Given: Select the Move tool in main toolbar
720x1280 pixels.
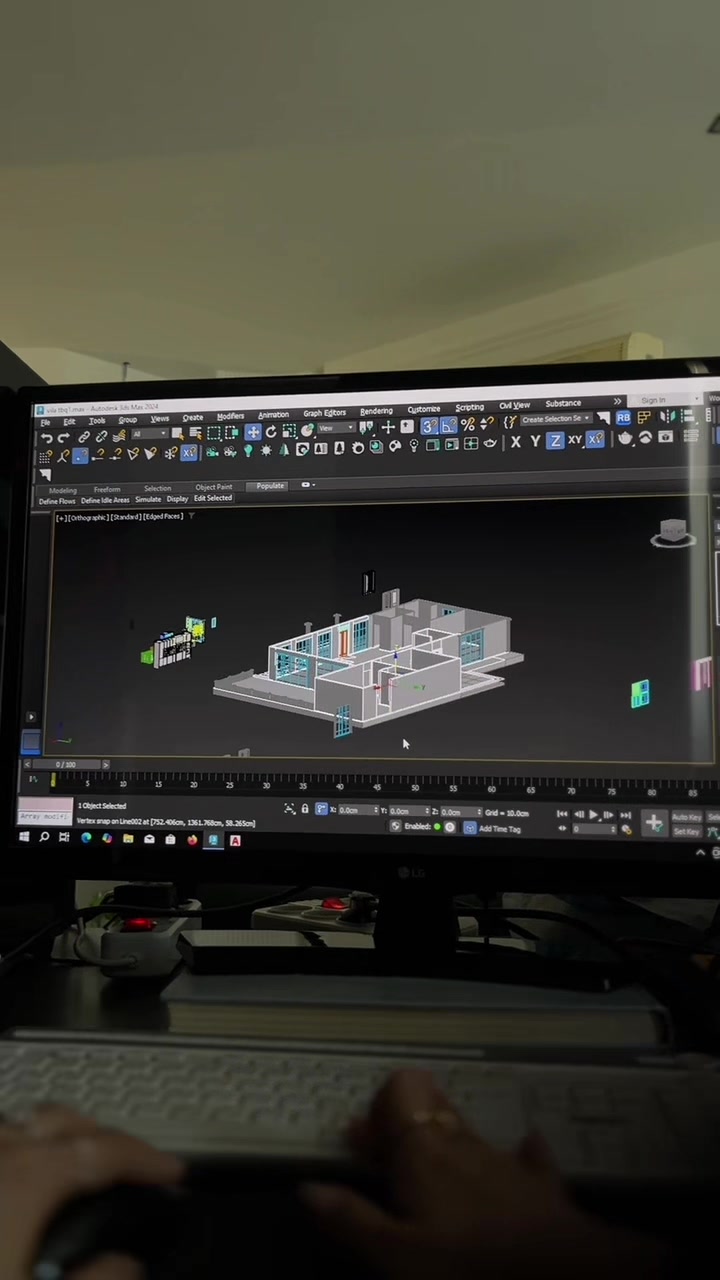Looking at the screenshot, I should (x=252, y=432).
